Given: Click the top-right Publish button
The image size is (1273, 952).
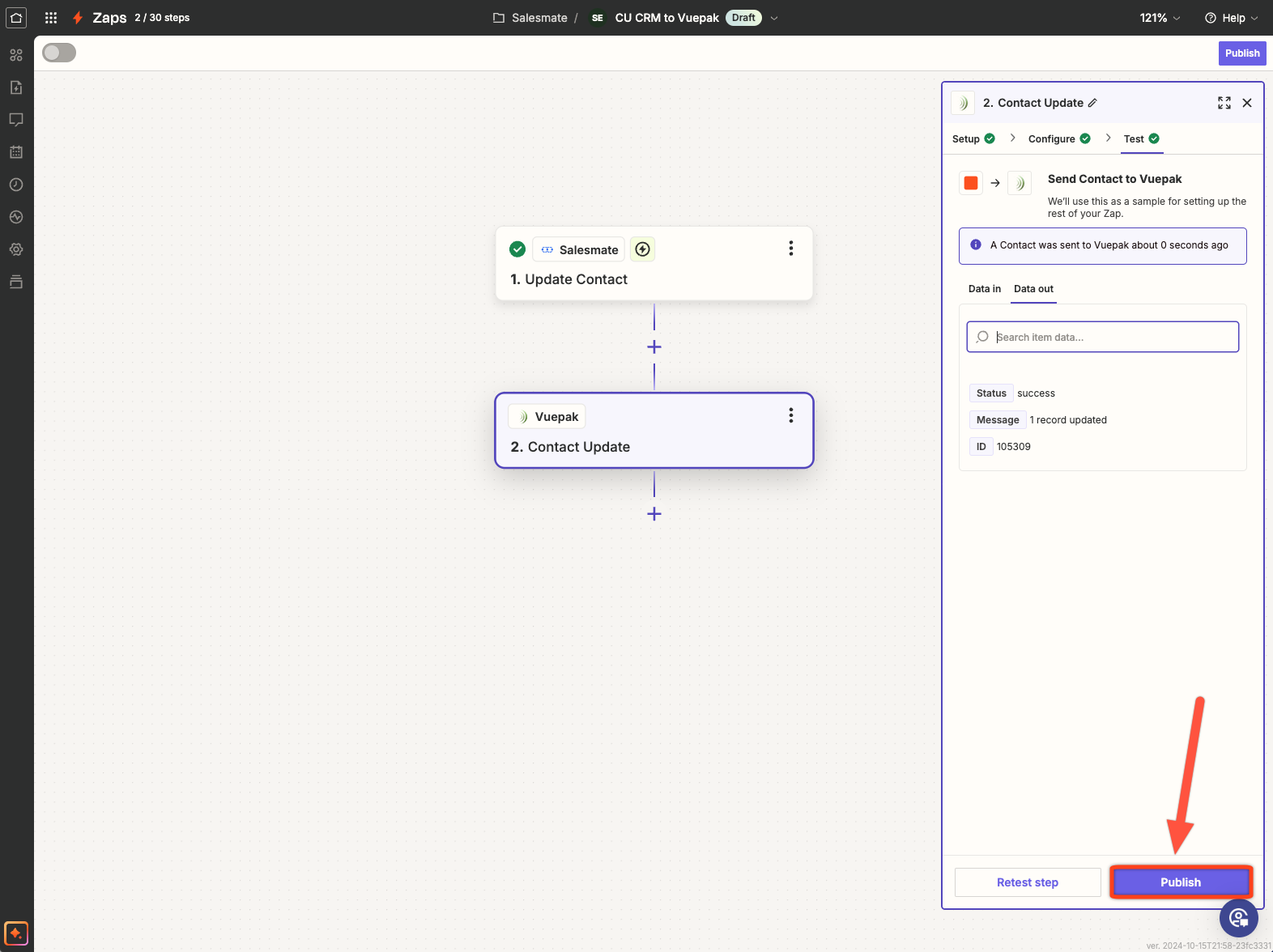Looking at the screenshot, I should point(1242,53).
